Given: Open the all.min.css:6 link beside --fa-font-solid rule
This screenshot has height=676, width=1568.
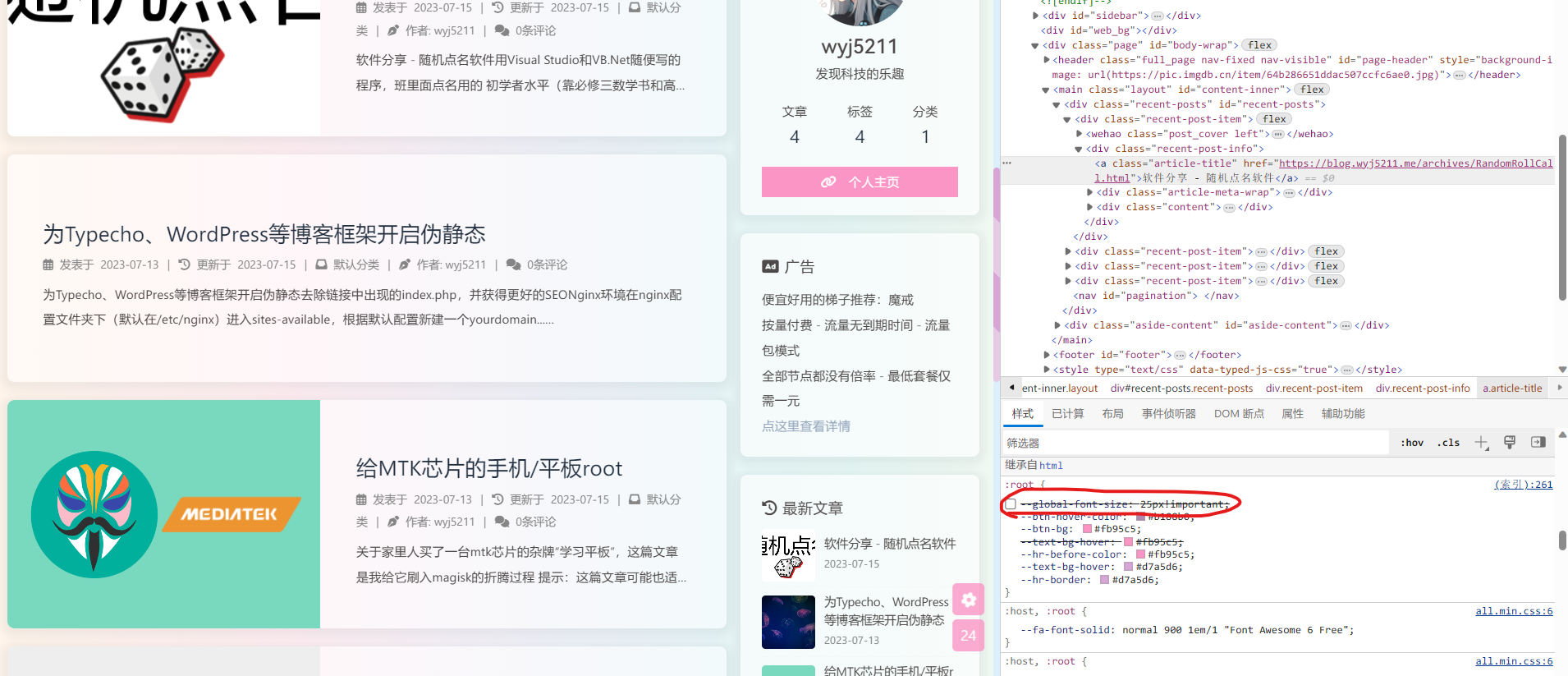Looking at the screenshot, I should coord(1514,611).
